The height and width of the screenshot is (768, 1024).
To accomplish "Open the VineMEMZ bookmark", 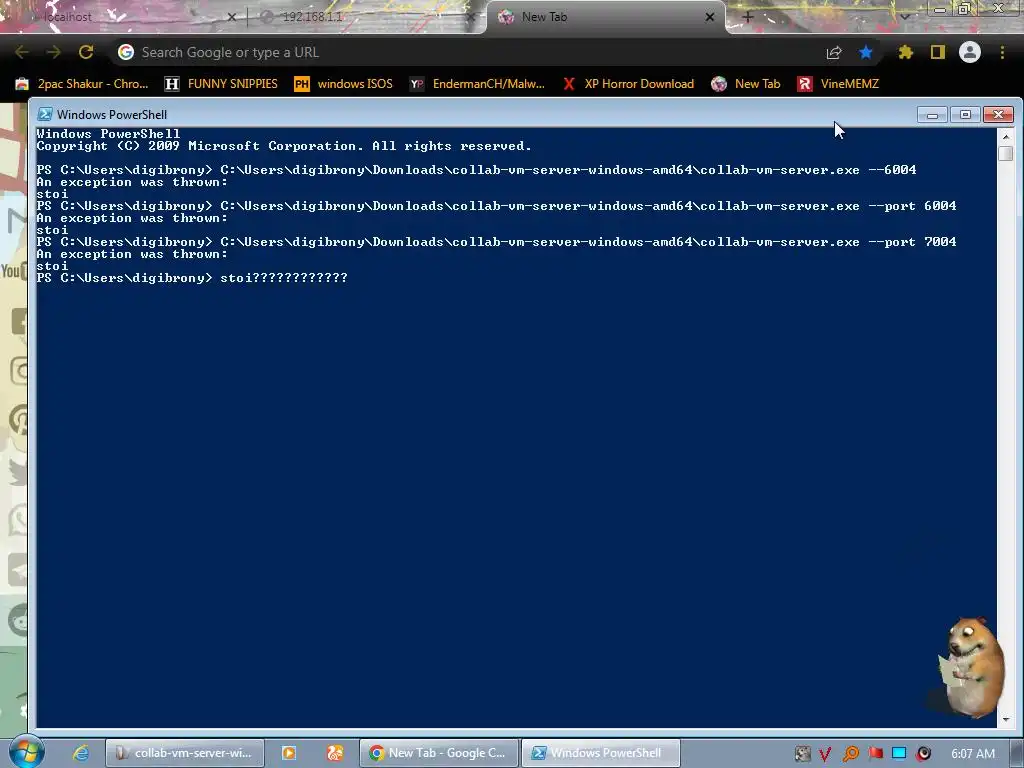I will (x=839, y=84).
